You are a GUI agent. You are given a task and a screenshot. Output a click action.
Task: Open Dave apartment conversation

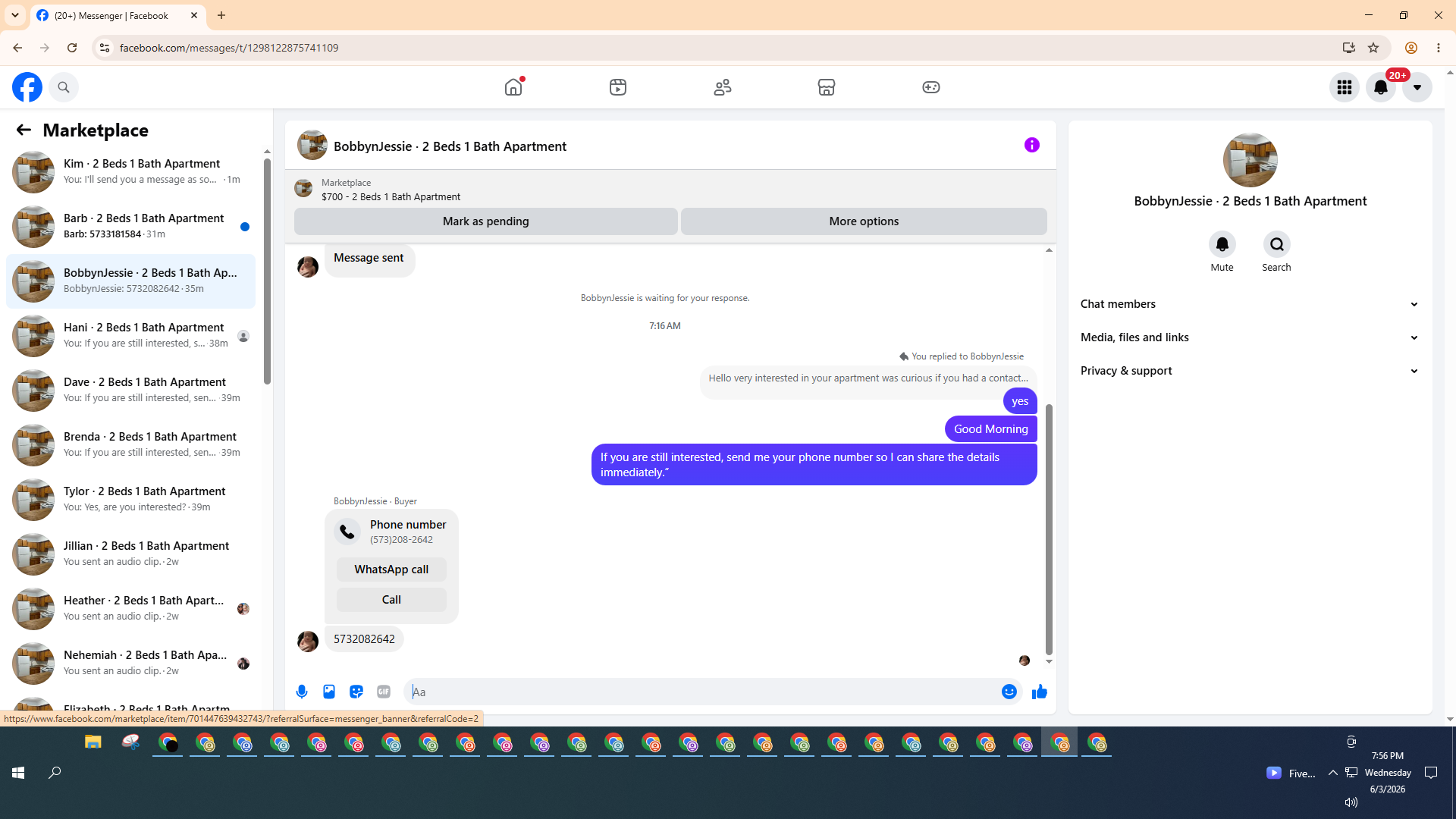click(130, 391)
